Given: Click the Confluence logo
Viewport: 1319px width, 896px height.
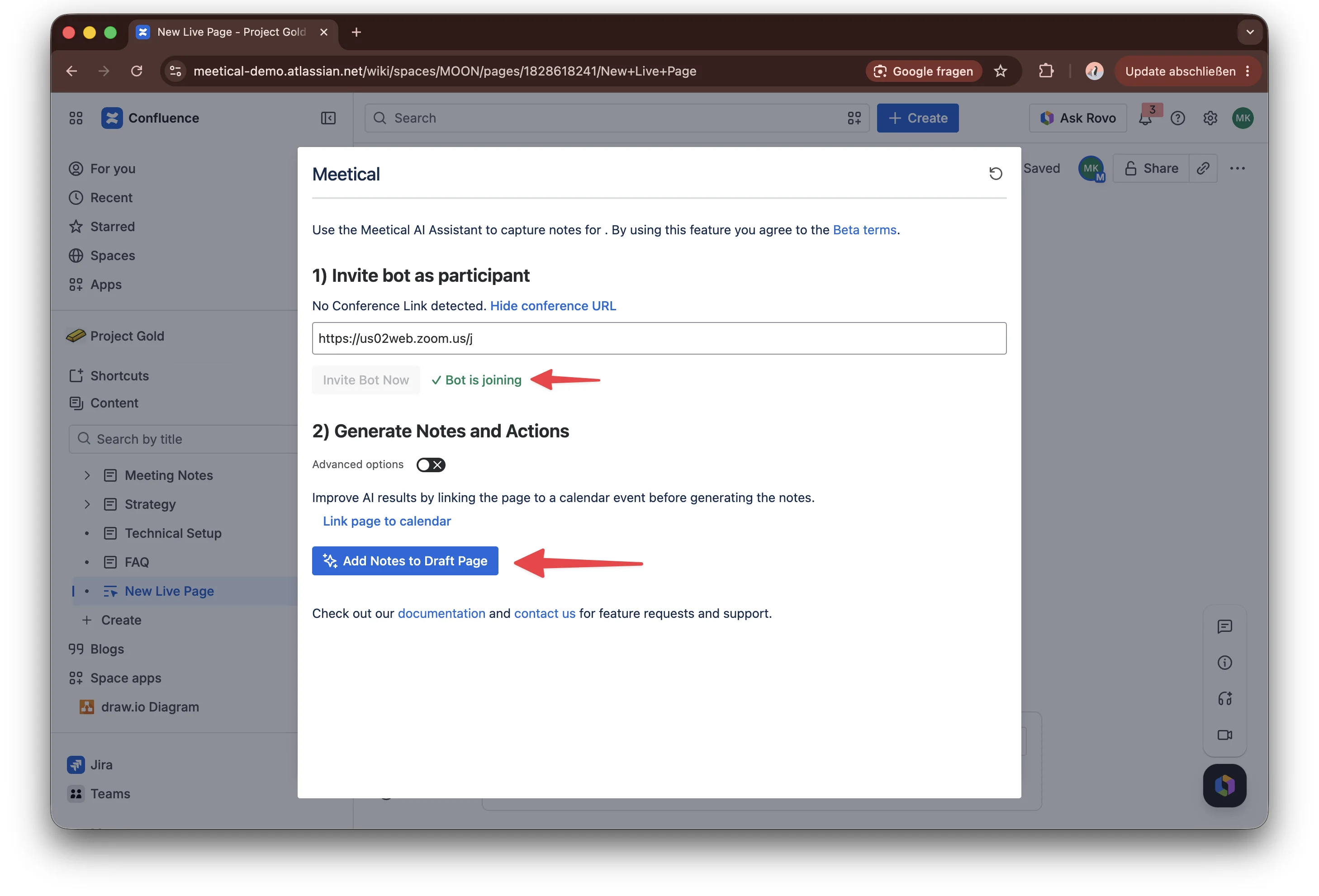Looking at the screenshot, I should pos(151,118).
